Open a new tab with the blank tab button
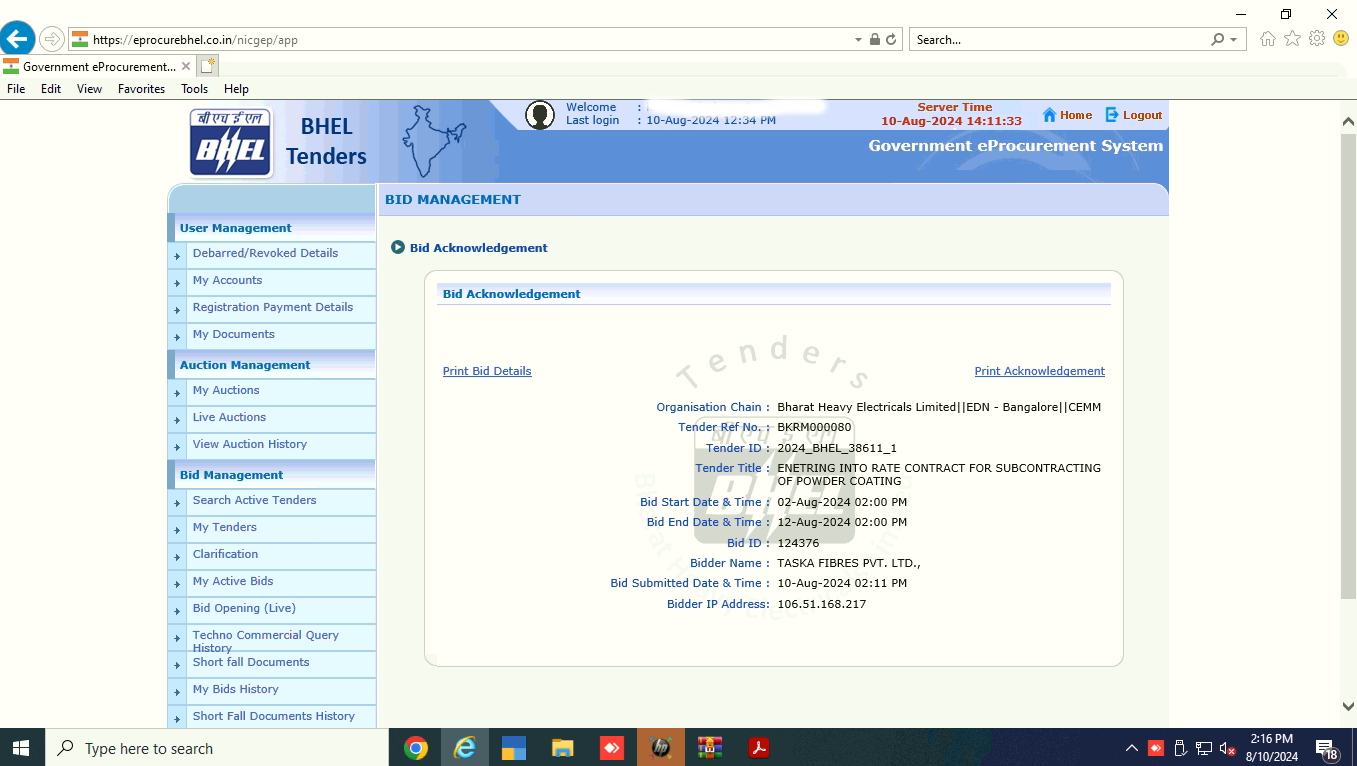 coord(208,66)
